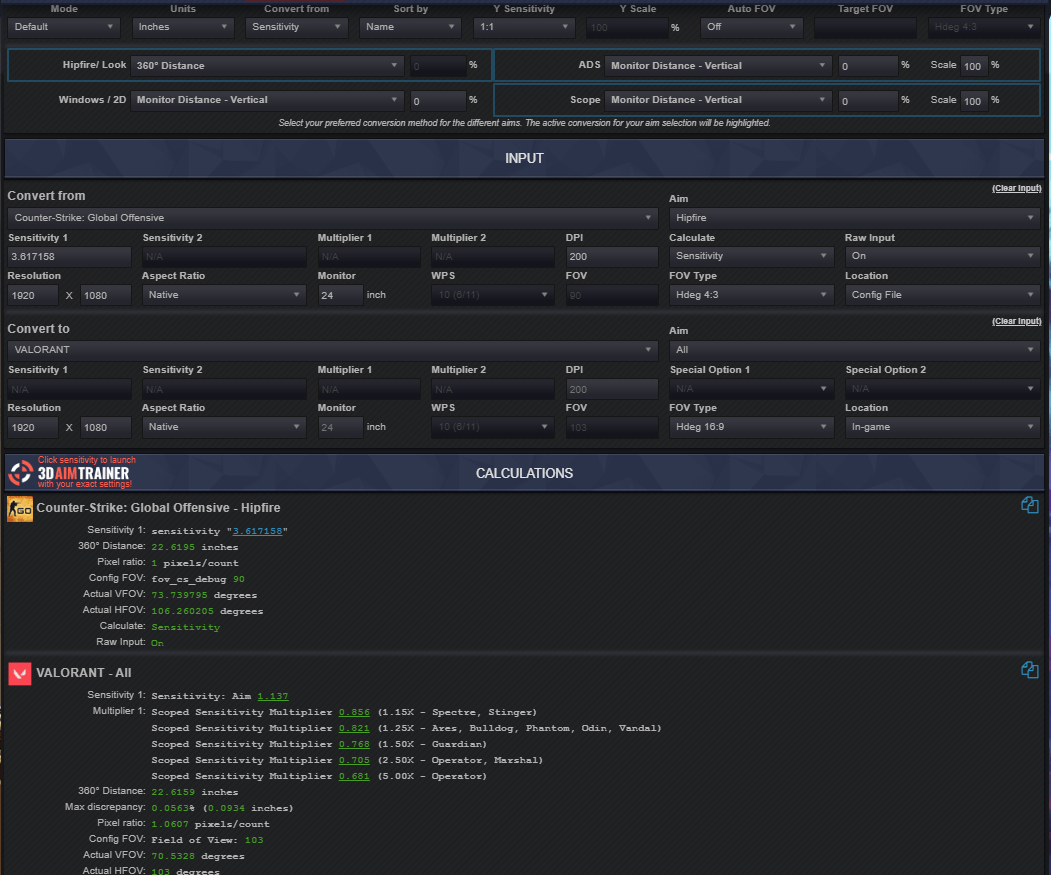Click the Convert from DPI field
This screenshot has height=875, width=1051.
pyautogui.click(x=611, y=257)
